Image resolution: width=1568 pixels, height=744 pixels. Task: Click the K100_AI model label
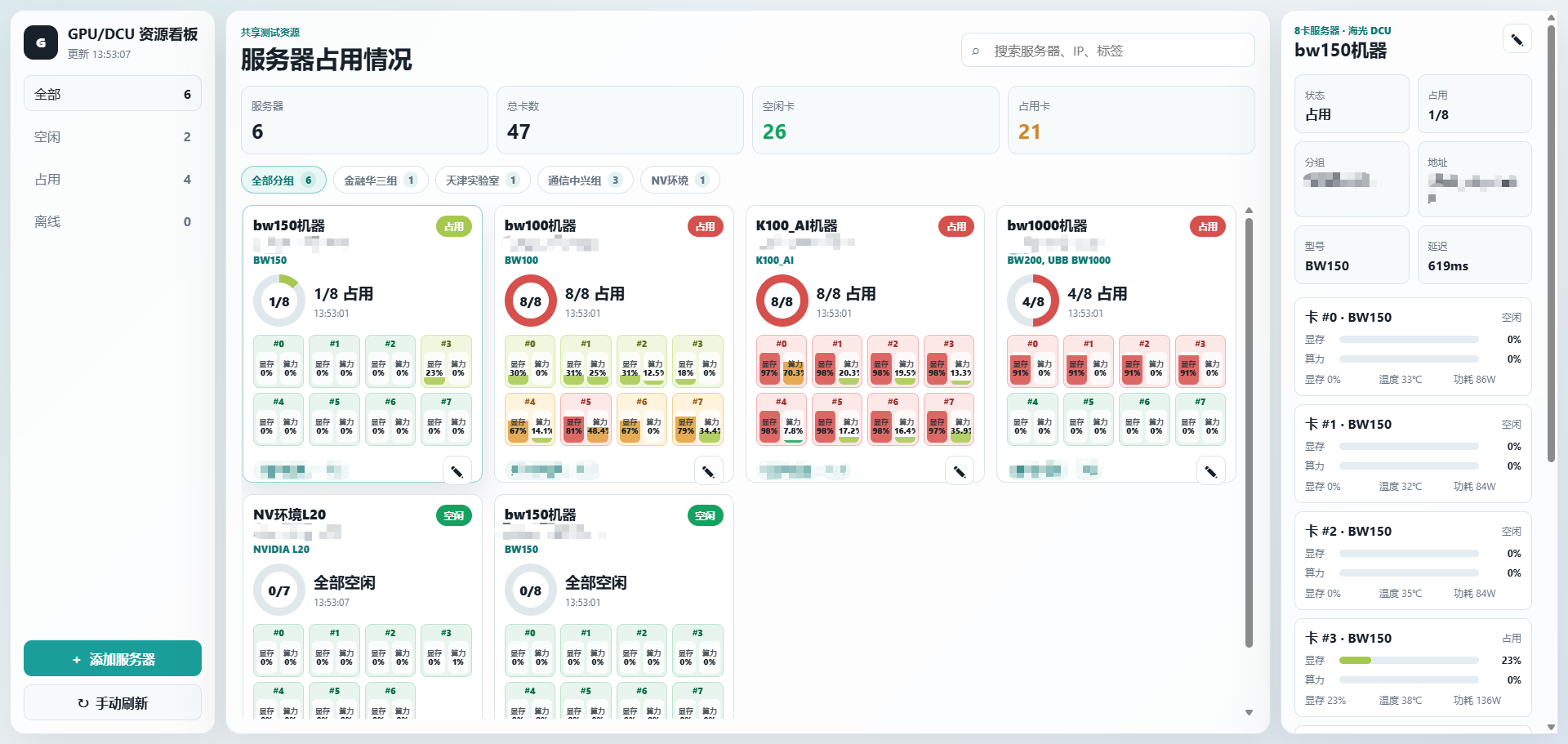coord(774,261)
